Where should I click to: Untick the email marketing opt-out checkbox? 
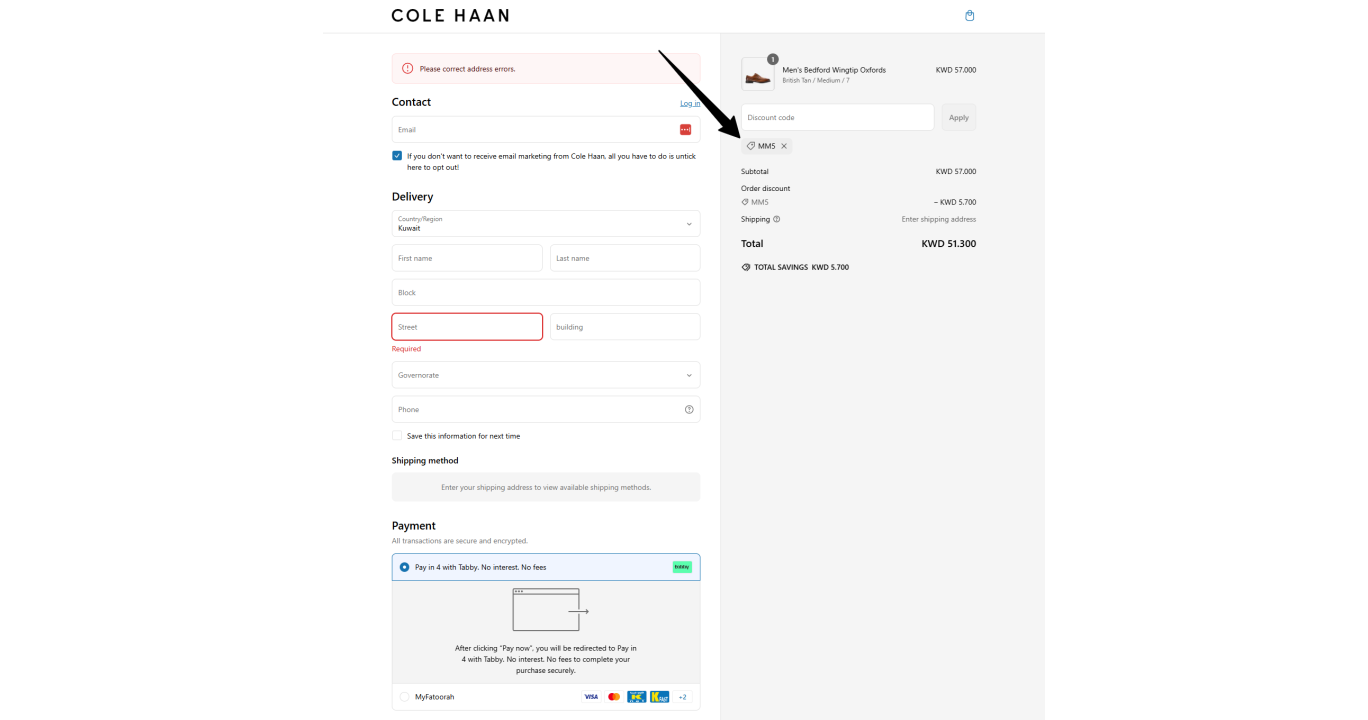click(397, 156)
